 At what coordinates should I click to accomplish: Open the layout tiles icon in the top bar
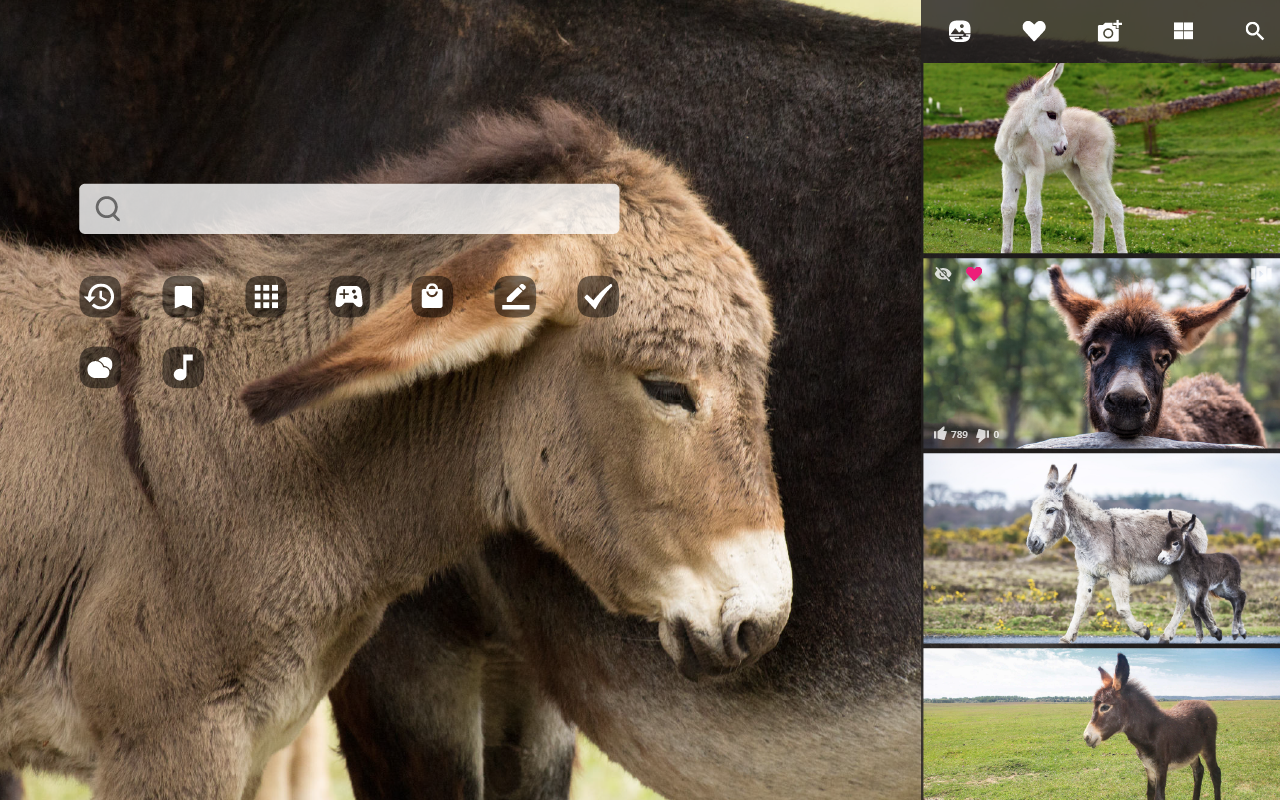[1183, 31]
